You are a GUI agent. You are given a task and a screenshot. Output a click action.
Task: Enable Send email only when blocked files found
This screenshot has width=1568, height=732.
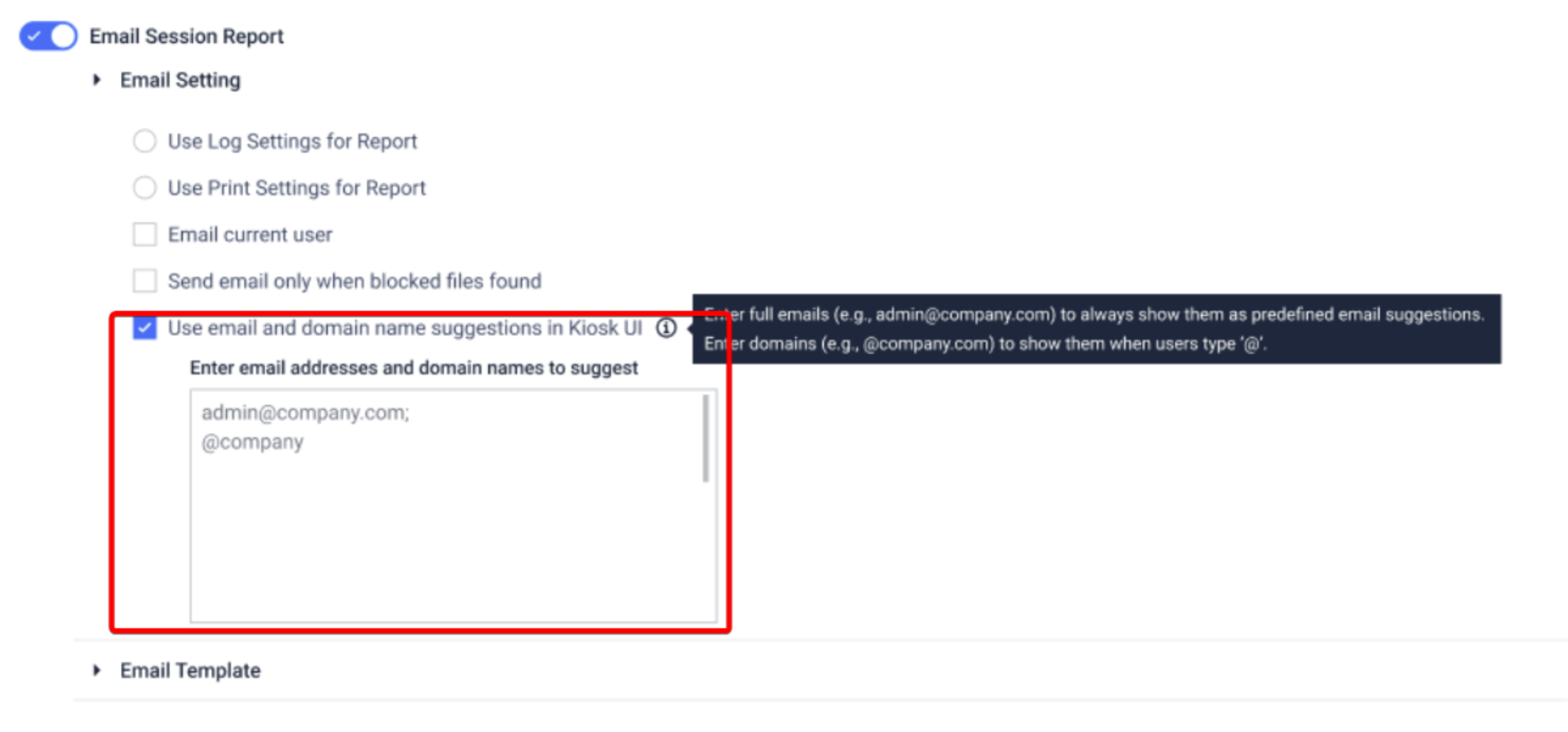tap(144, 281)
